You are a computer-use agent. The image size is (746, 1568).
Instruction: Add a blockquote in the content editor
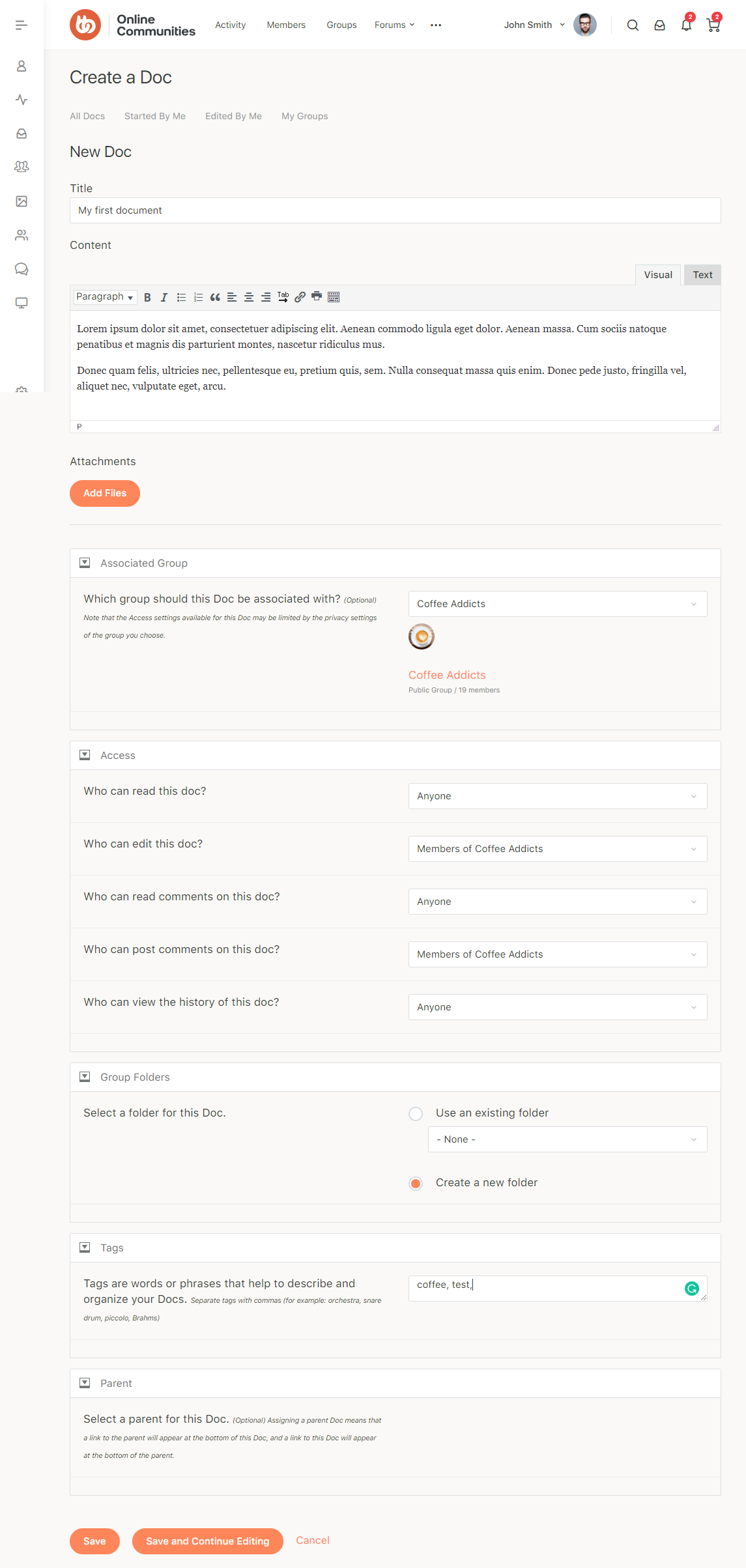point(215,297)
